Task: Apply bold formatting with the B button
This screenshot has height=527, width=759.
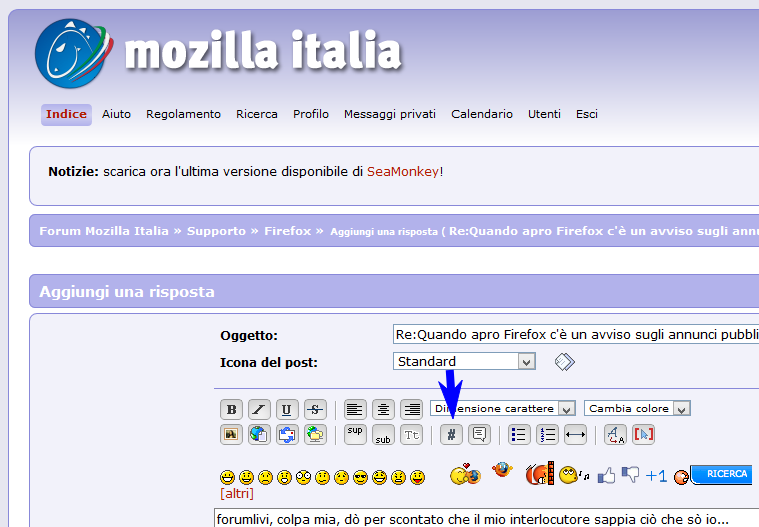Action: pos(231,409)
